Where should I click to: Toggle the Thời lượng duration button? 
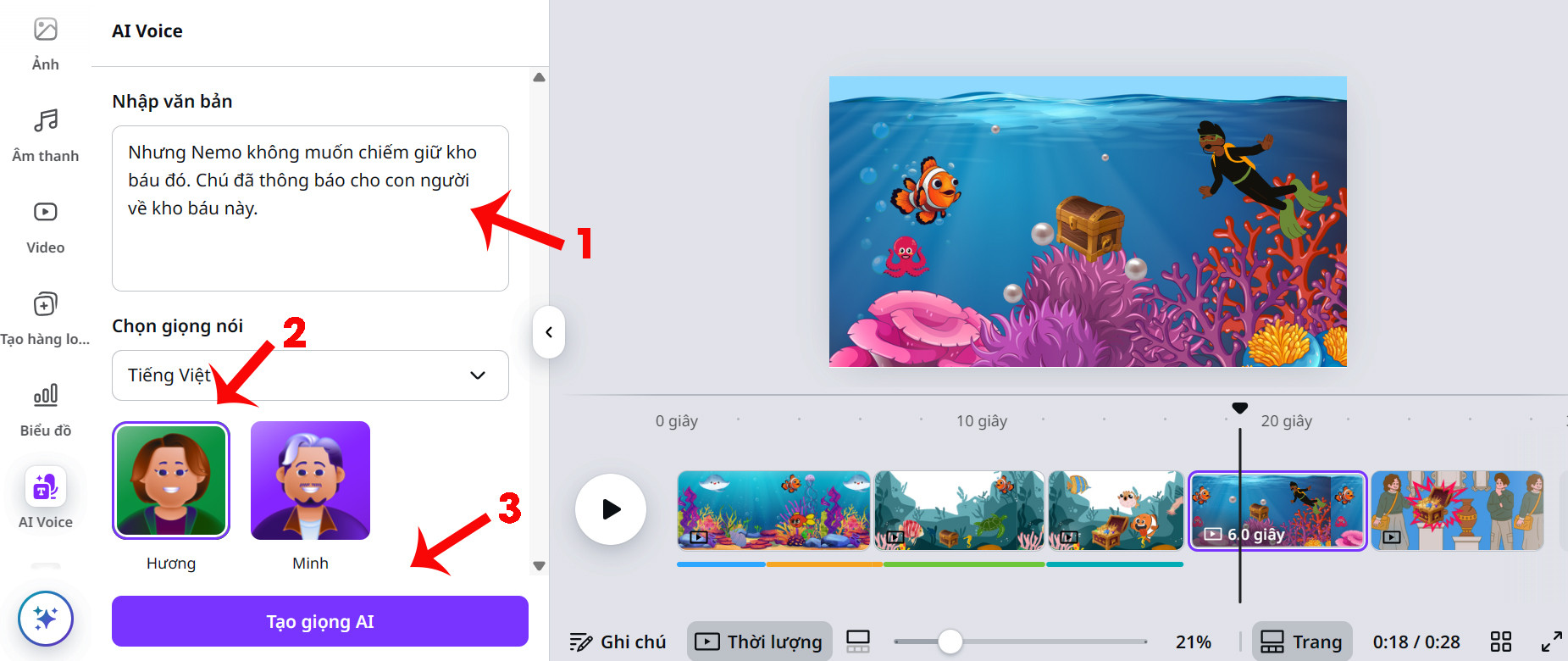coord(759,642)
